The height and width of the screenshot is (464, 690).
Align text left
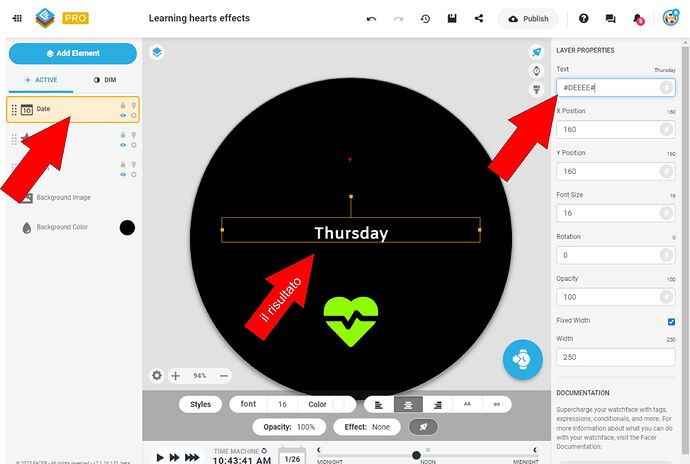[378, 405]
